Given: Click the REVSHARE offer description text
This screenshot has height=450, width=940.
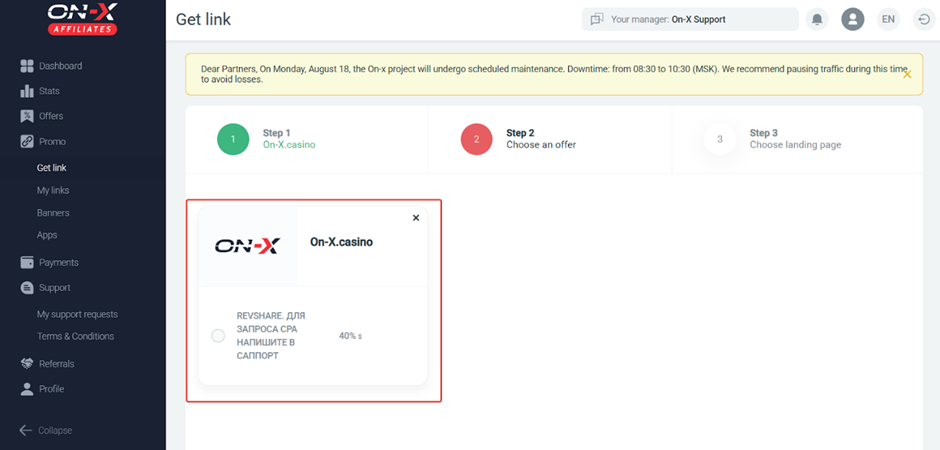Looking at the screenshot, I should click(x=271, y=336).
